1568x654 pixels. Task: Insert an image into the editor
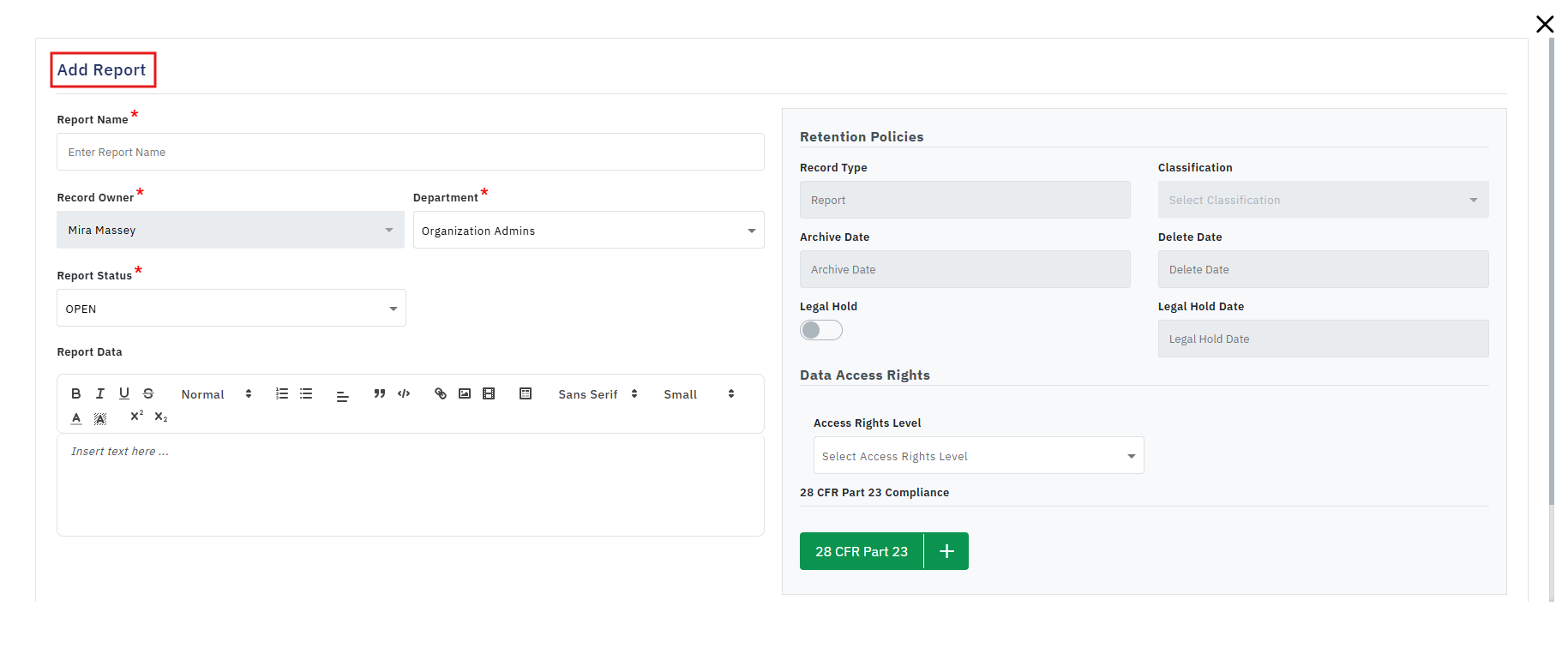pos(465,393)
